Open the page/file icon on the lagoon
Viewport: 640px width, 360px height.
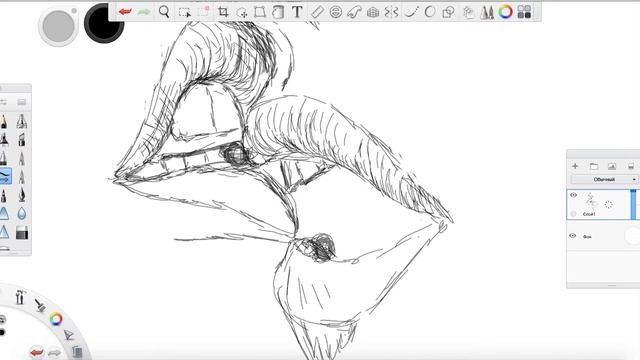(x=77, y=351)
